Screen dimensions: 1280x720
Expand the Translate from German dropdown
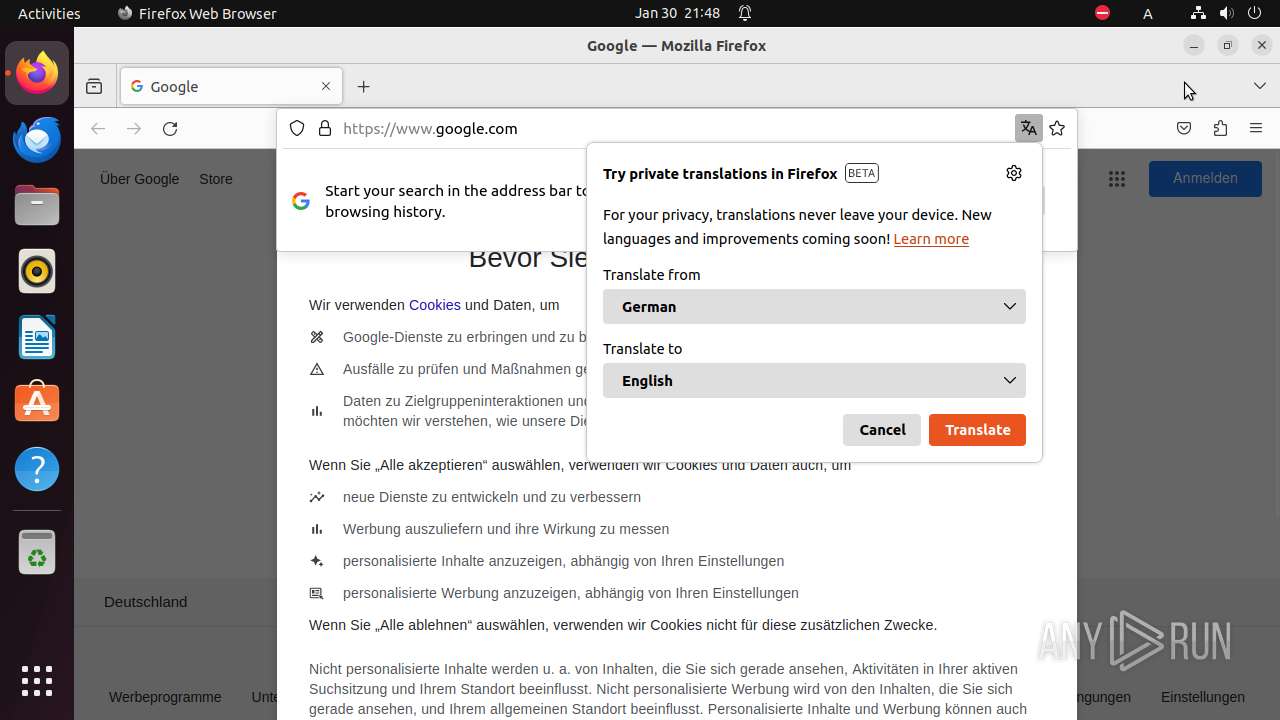(814, 307)
